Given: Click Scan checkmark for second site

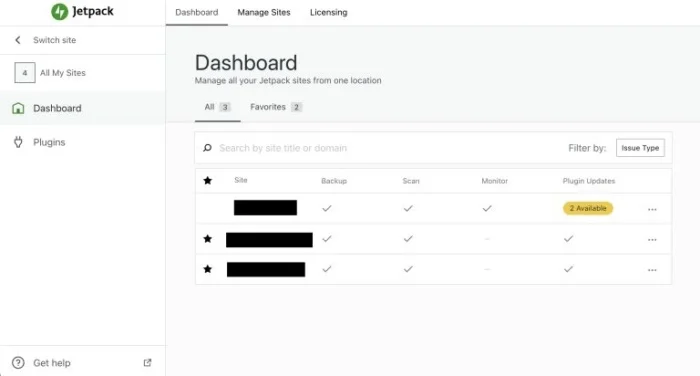Looking at the screenshot, I should pos(408,239).
